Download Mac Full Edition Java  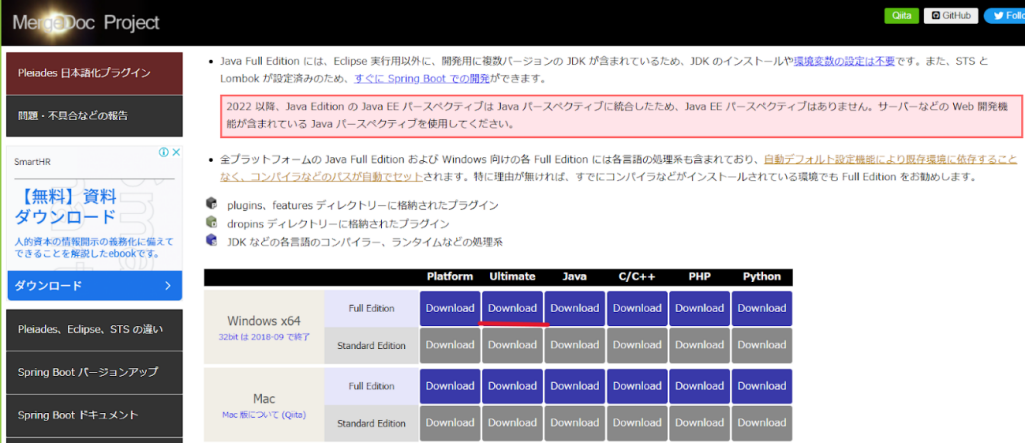[x=575, y=386]
